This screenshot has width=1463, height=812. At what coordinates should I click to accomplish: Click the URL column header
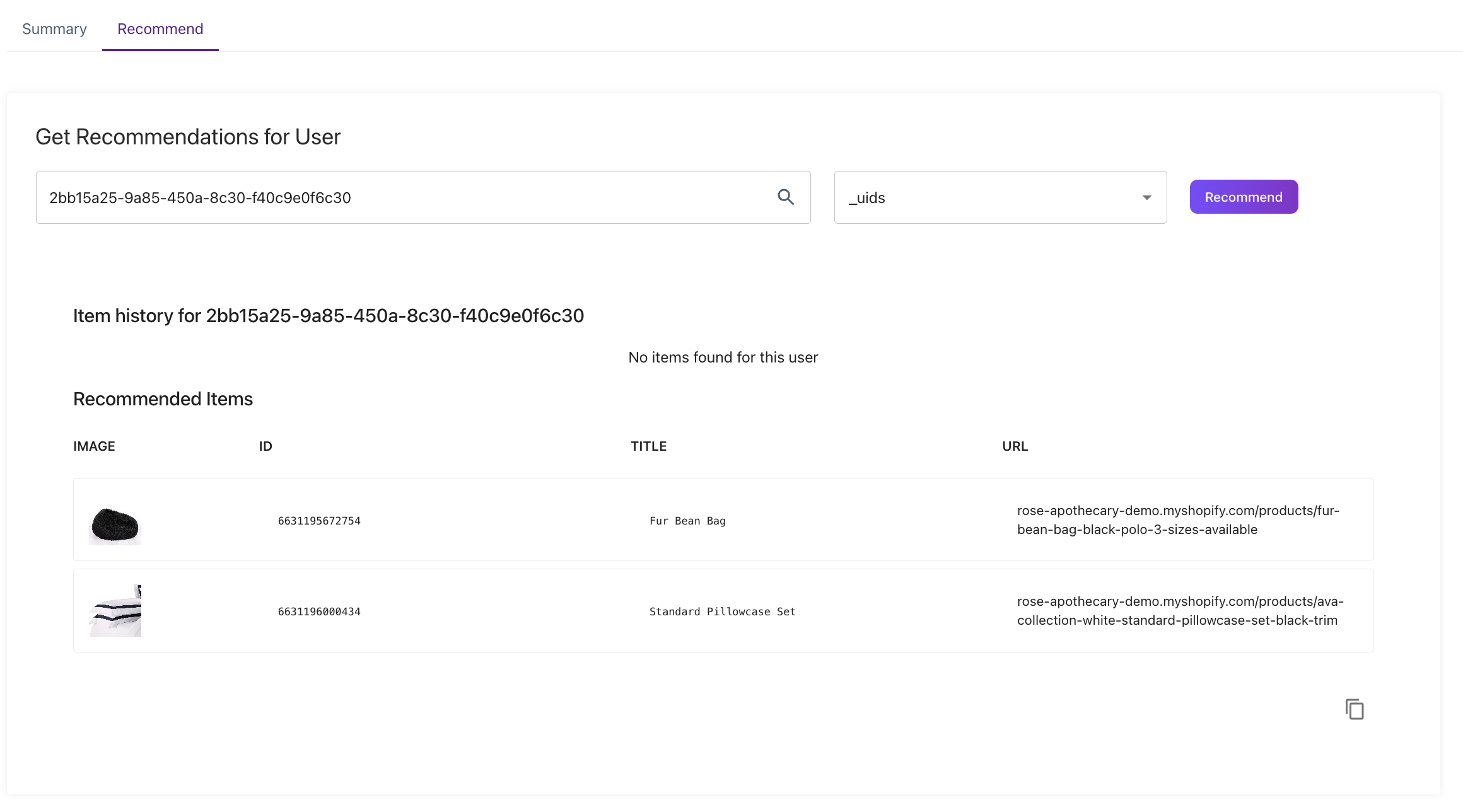pos(1015,446)
